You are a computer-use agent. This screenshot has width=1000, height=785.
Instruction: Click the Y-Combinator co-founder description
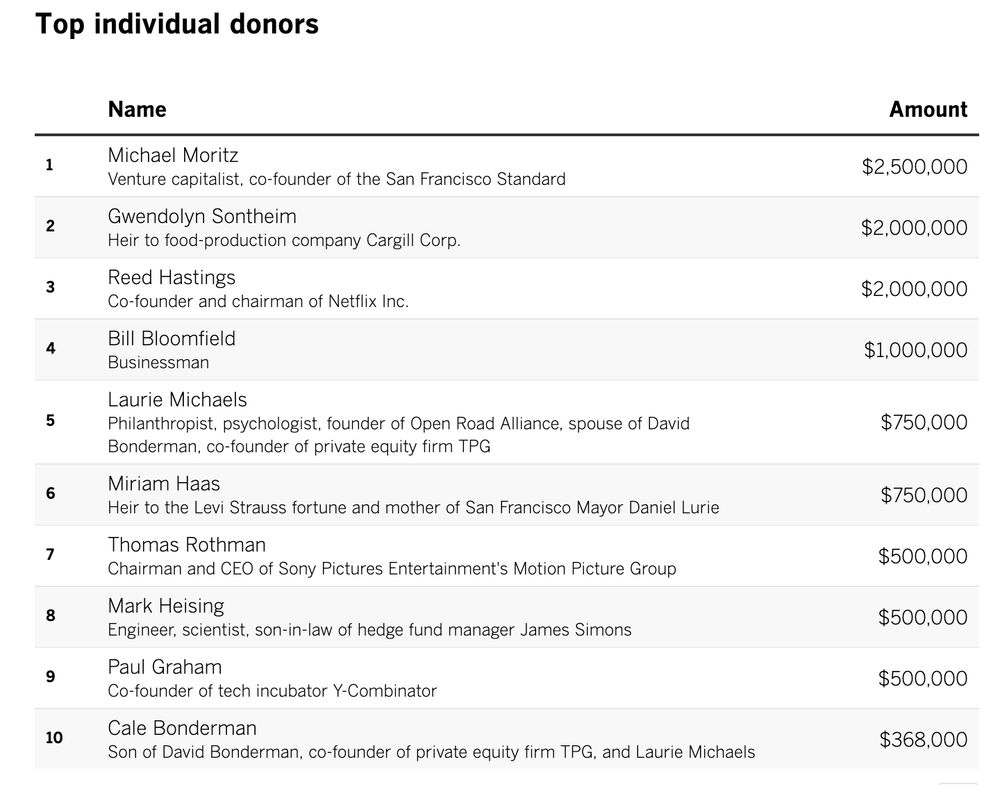coord(272,691)
